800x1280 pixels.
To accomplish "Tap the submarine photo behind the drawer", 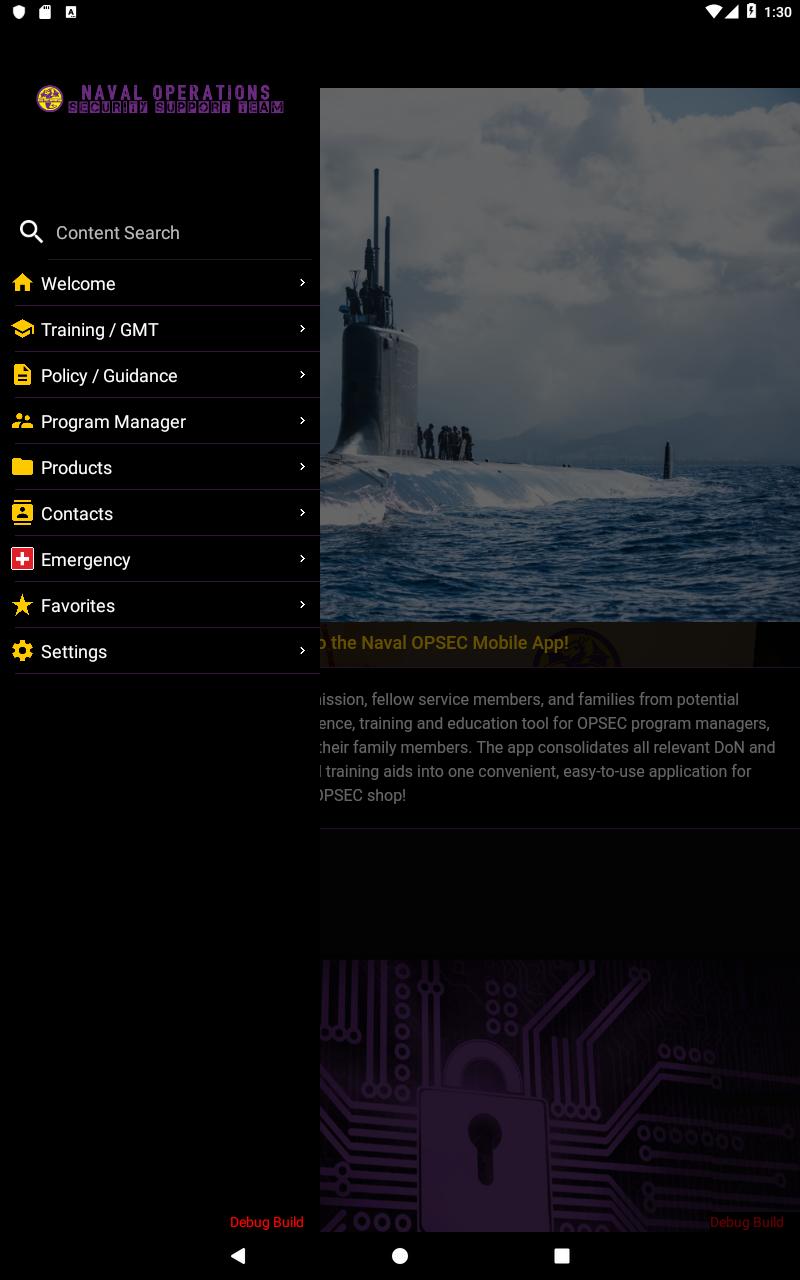I will [560, 355].
